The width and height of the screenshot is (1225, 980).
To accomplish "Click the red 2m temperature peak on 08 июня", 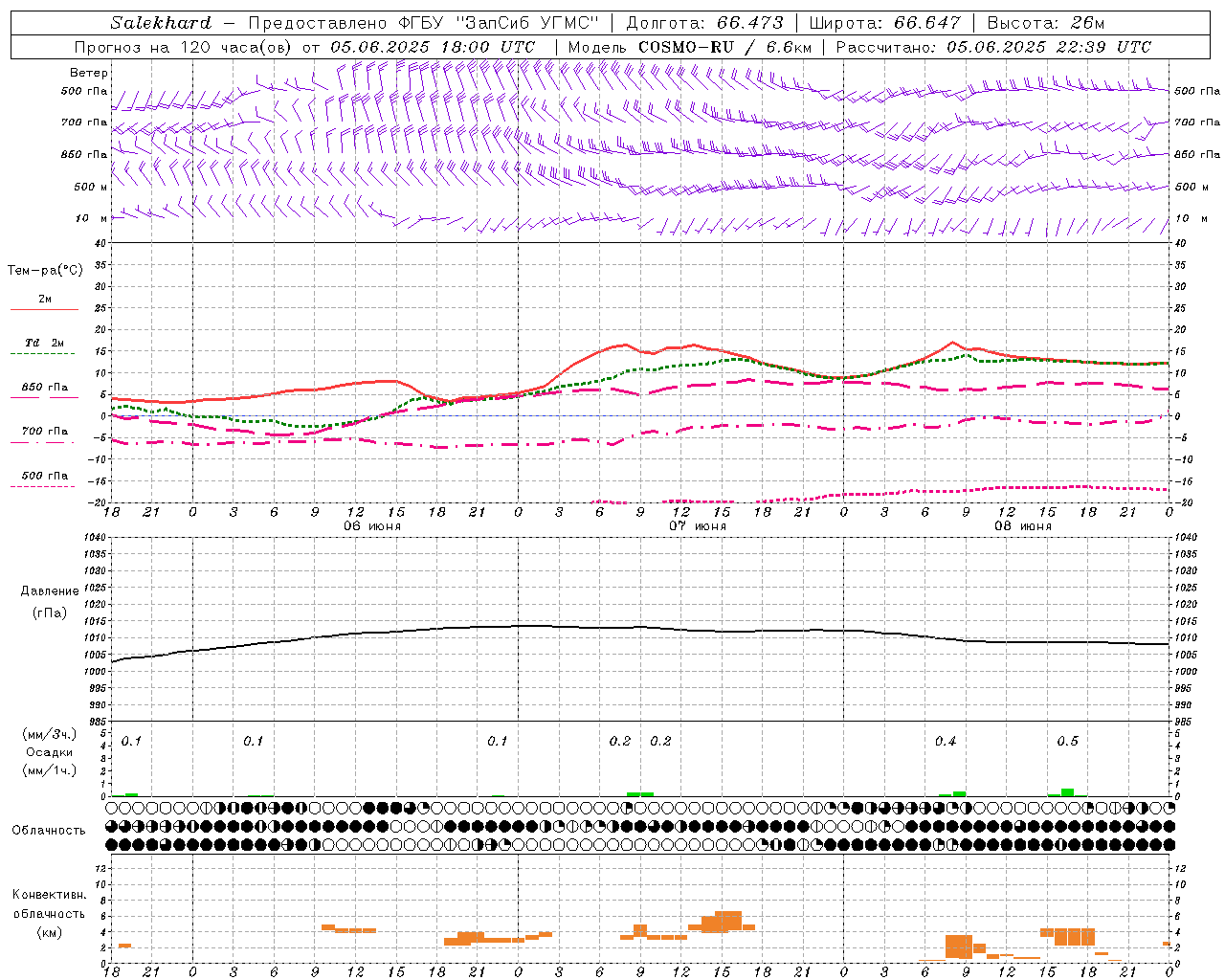I will pos(952,343).
